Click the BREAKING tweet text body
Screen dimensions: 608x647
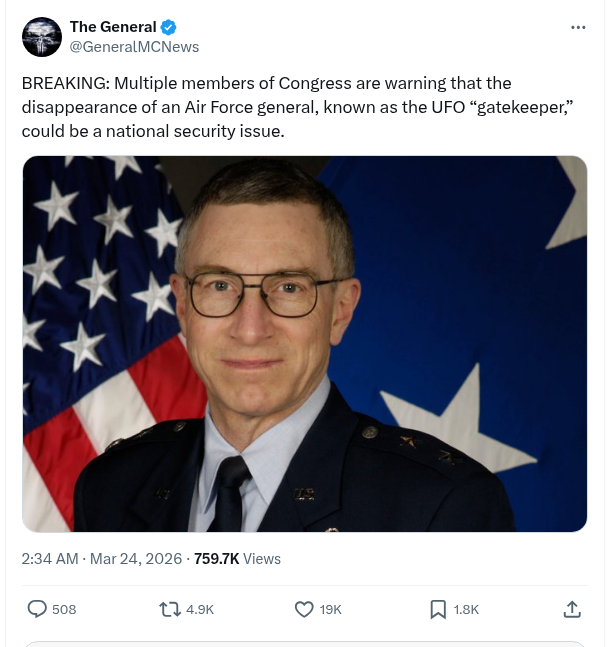click(x=298, y=107)
